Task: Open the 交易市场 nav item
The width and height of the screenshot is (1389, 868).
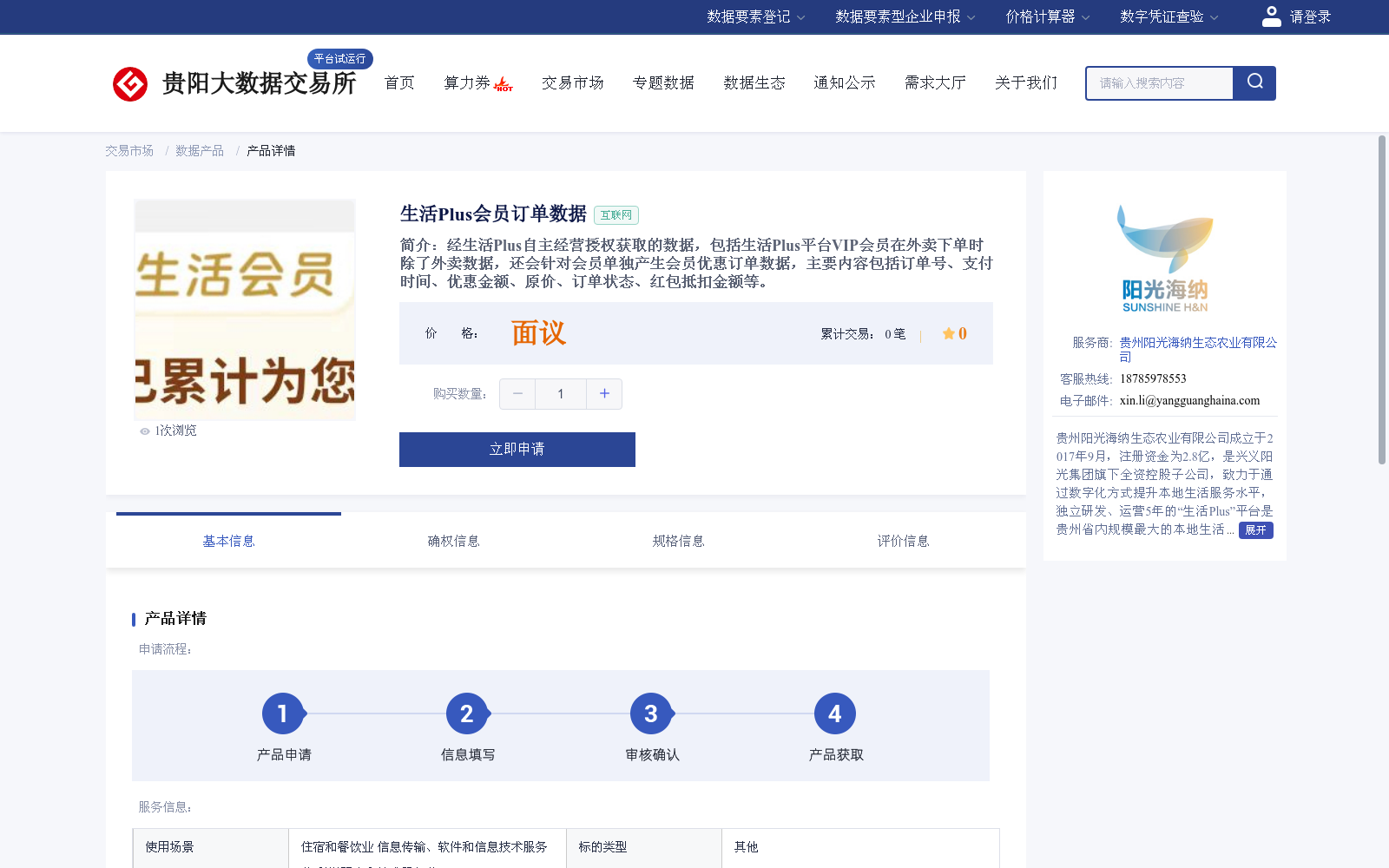Action: coord(573,83)
